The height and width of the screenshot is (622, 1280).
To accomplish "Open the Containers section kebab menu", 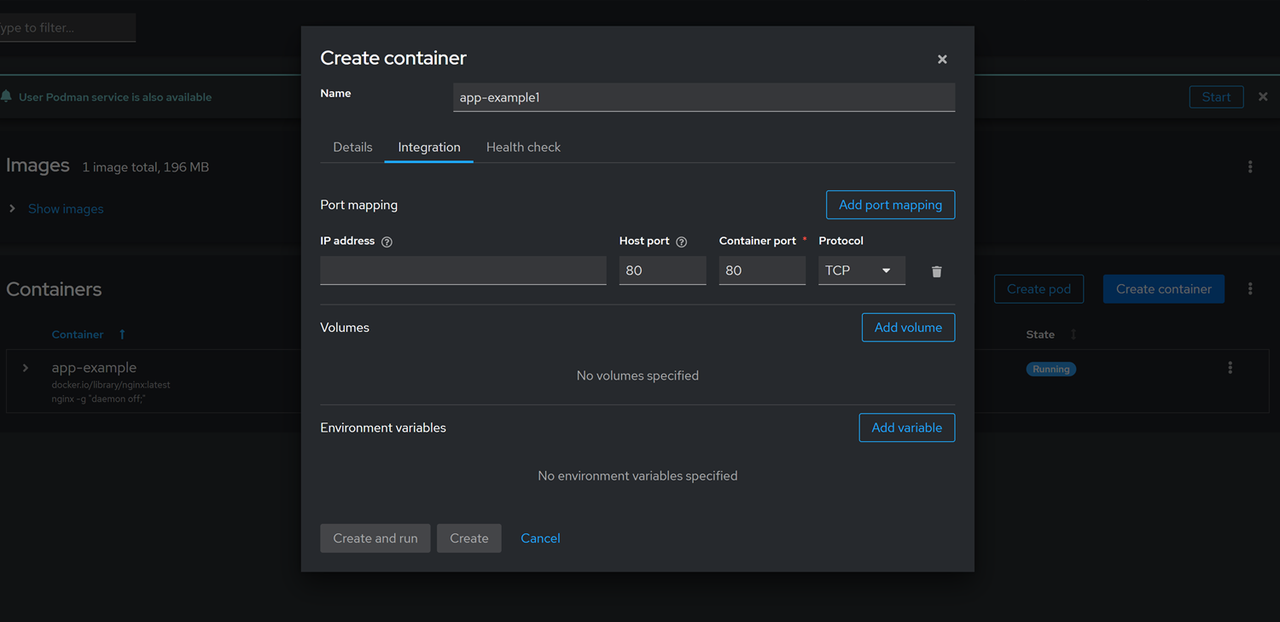I will [x=1250, y=289].
